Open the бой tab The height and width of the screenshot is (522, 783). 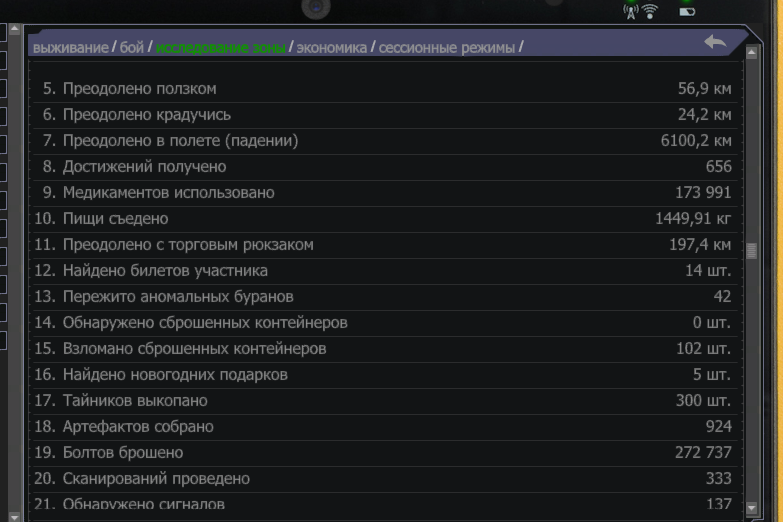[x=132, y=47]
